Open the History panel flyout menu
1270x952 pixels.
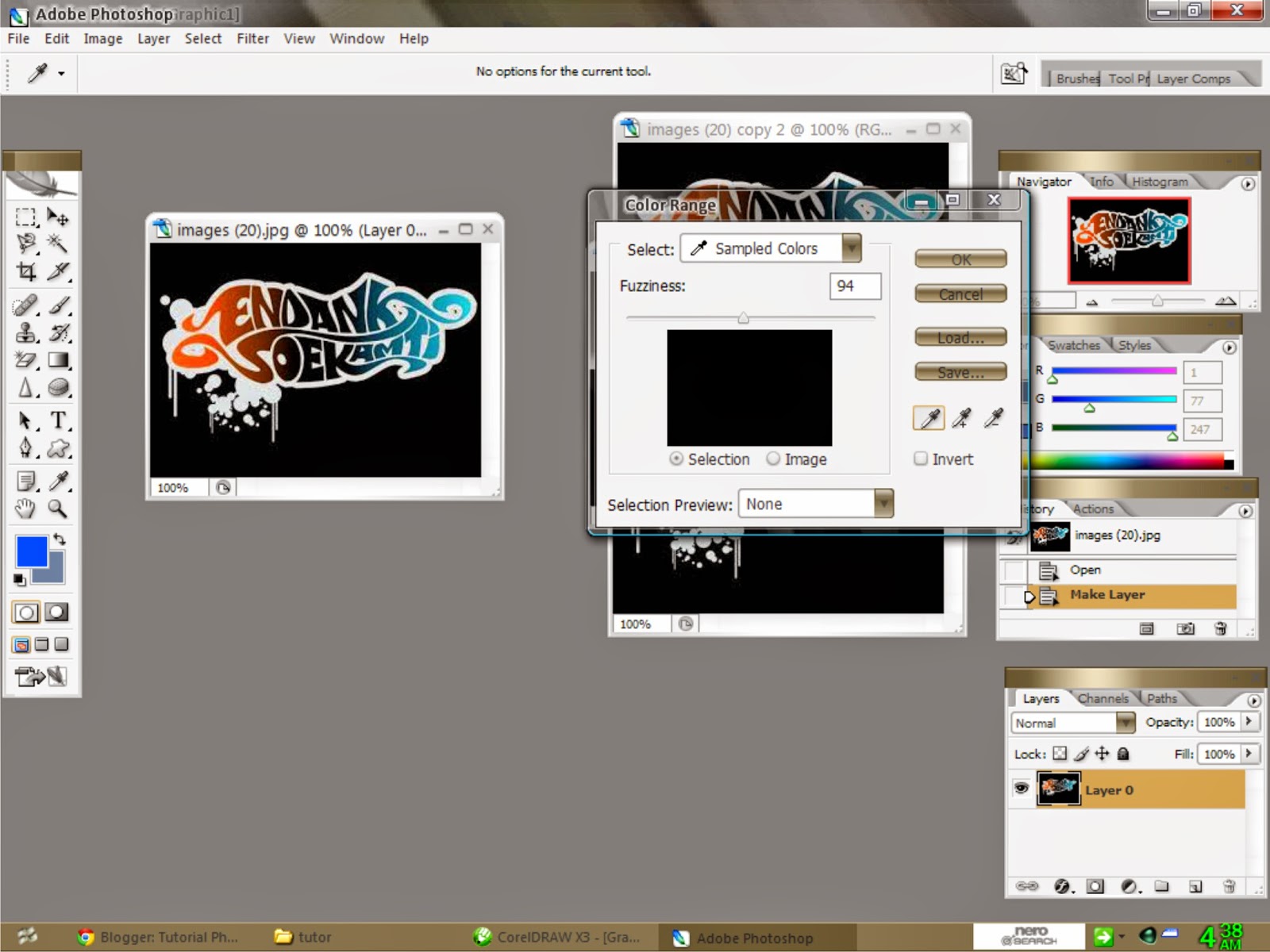(x=1245, y=511)
